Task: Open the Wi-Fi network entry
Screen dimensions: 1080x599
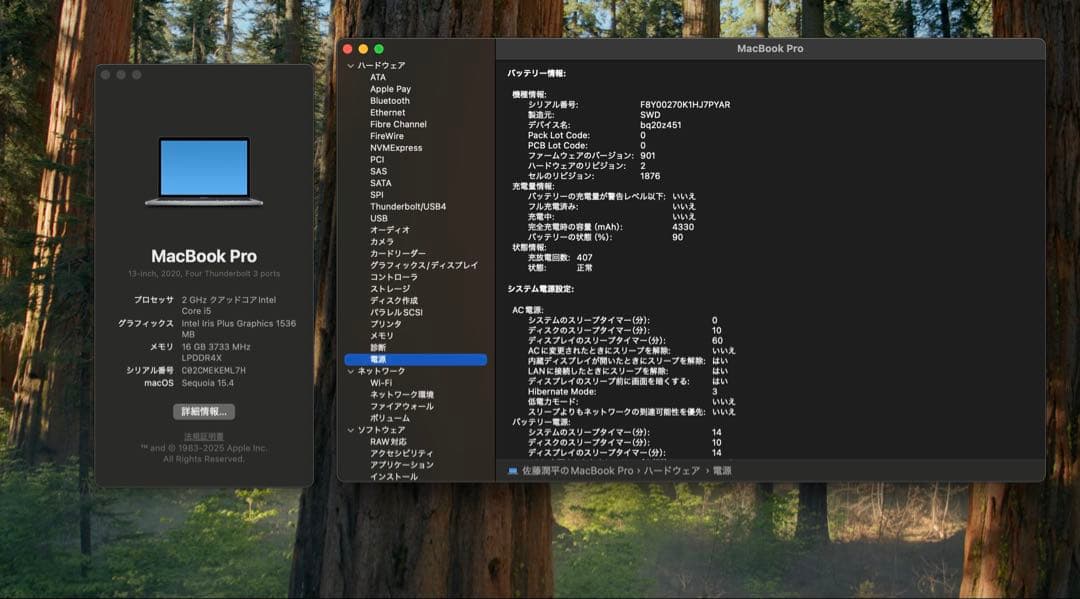Action: pos(381,383)
